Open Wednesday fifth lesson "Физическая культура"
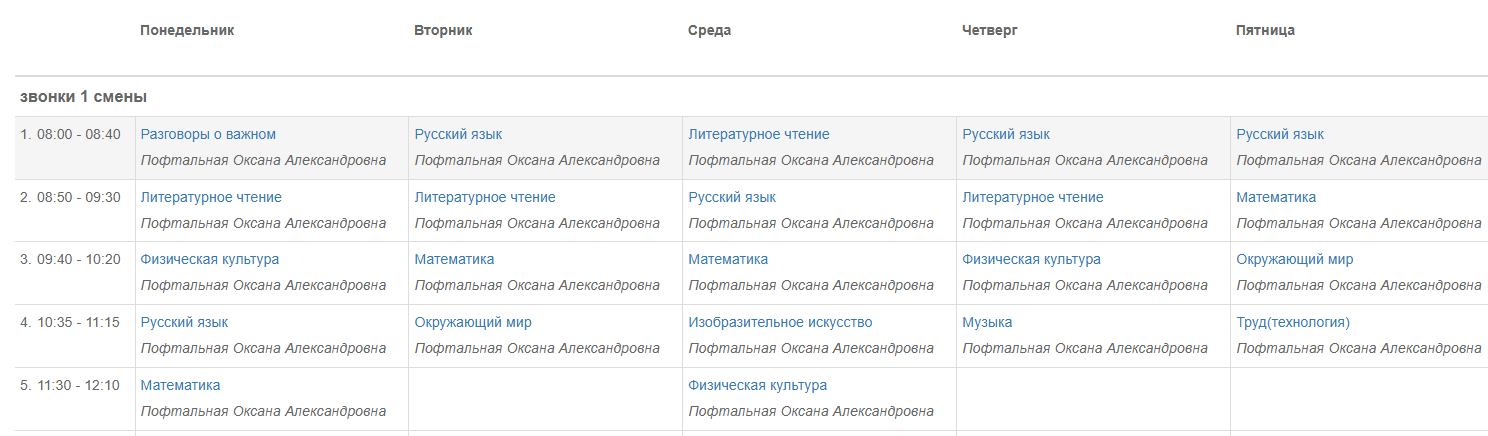 point(758,386)
